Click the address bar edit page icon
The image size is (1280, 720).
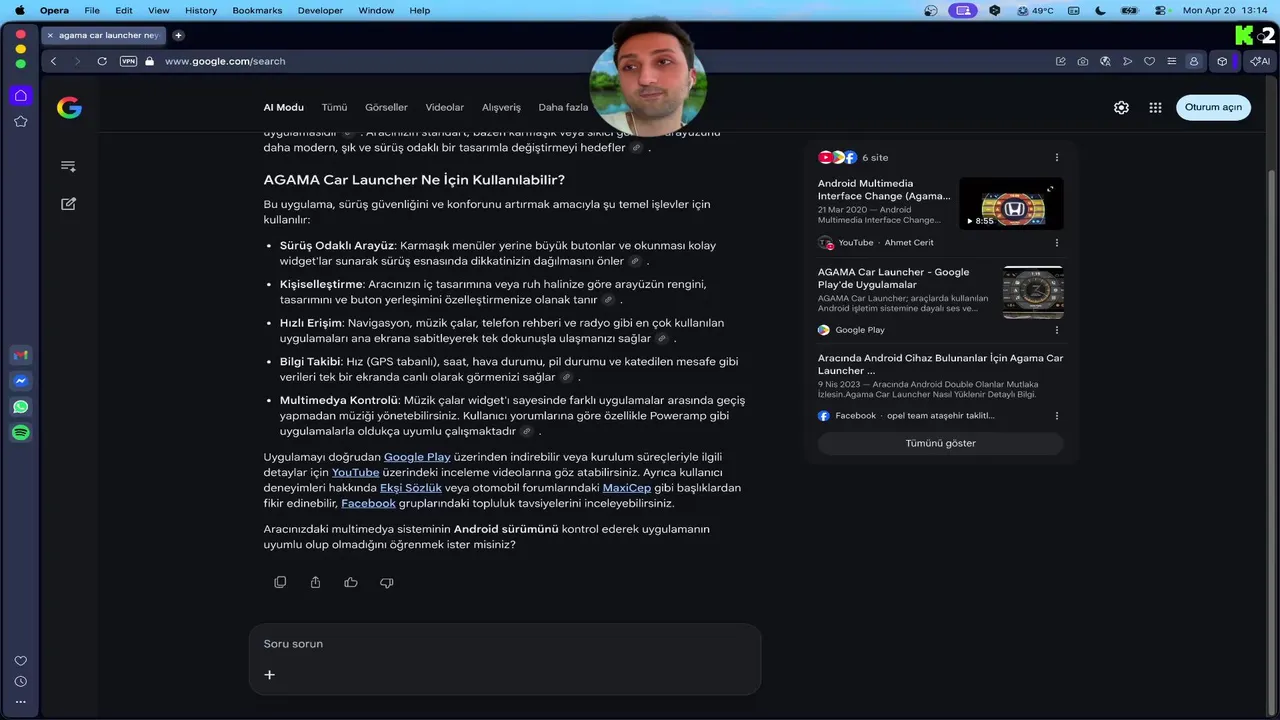tap(1060, 61)
